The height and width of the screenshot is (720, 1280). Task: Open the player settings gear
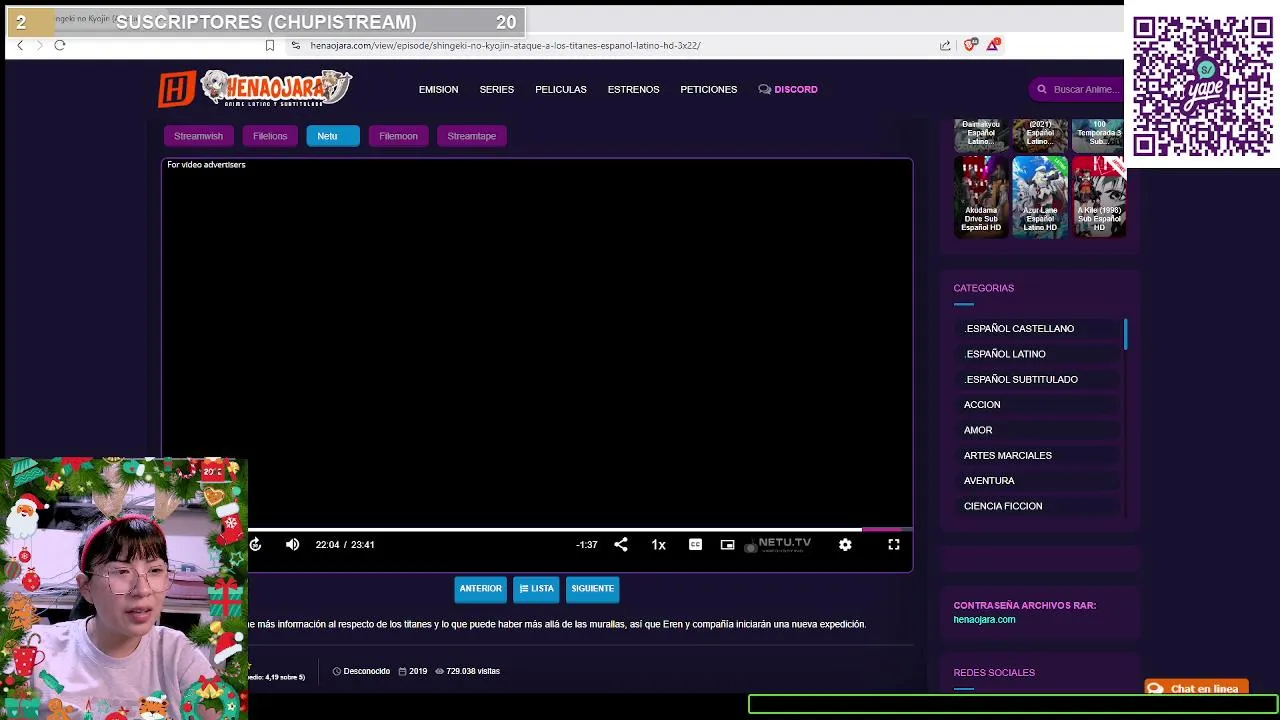(845, 544)
